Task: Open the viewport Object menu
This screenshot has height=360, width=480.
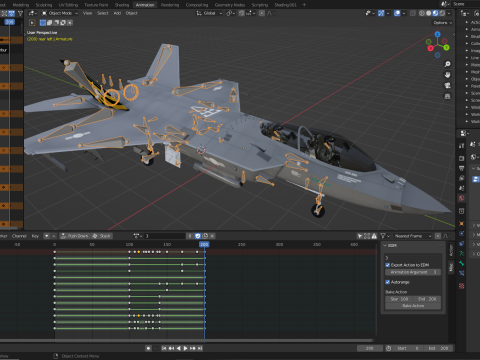Action: (131, 13)
